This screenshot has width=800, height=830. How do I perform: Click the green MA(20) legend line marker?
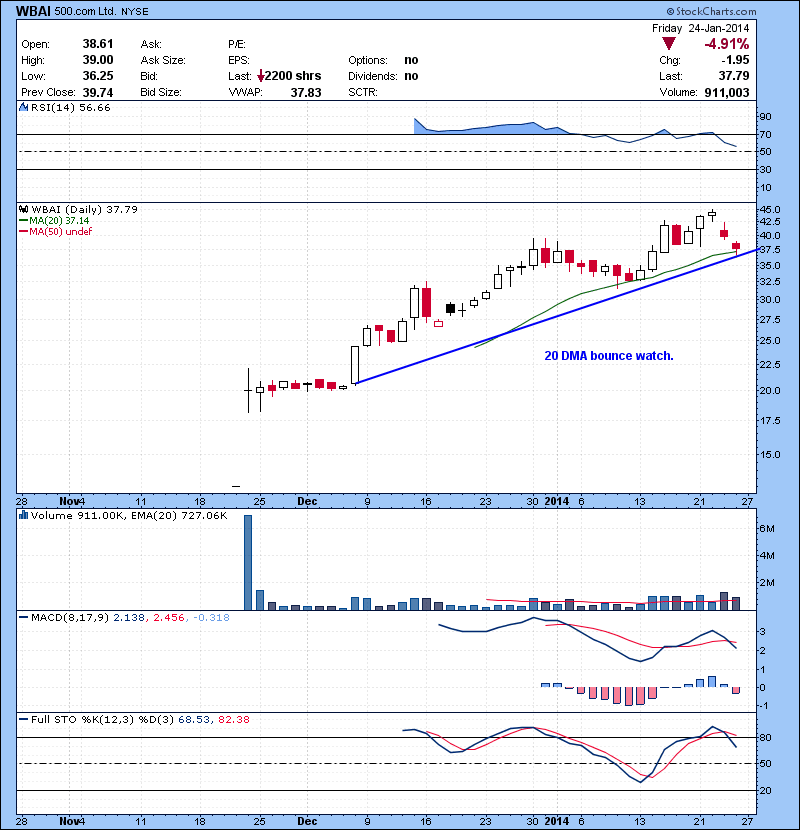(x=24, y=221)
